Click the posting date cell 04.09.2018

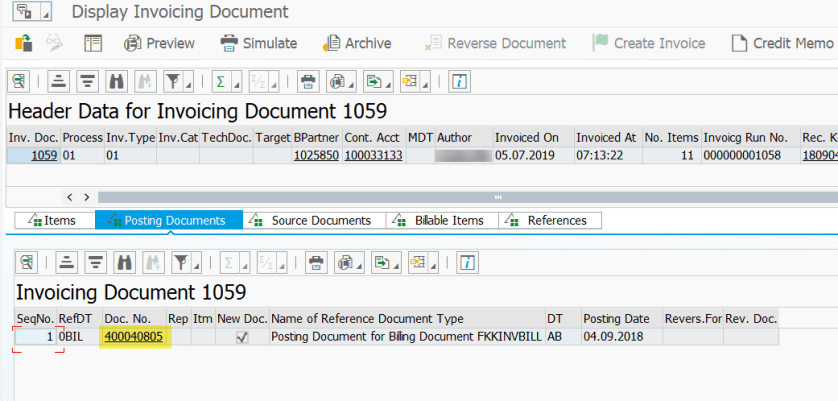622,337
